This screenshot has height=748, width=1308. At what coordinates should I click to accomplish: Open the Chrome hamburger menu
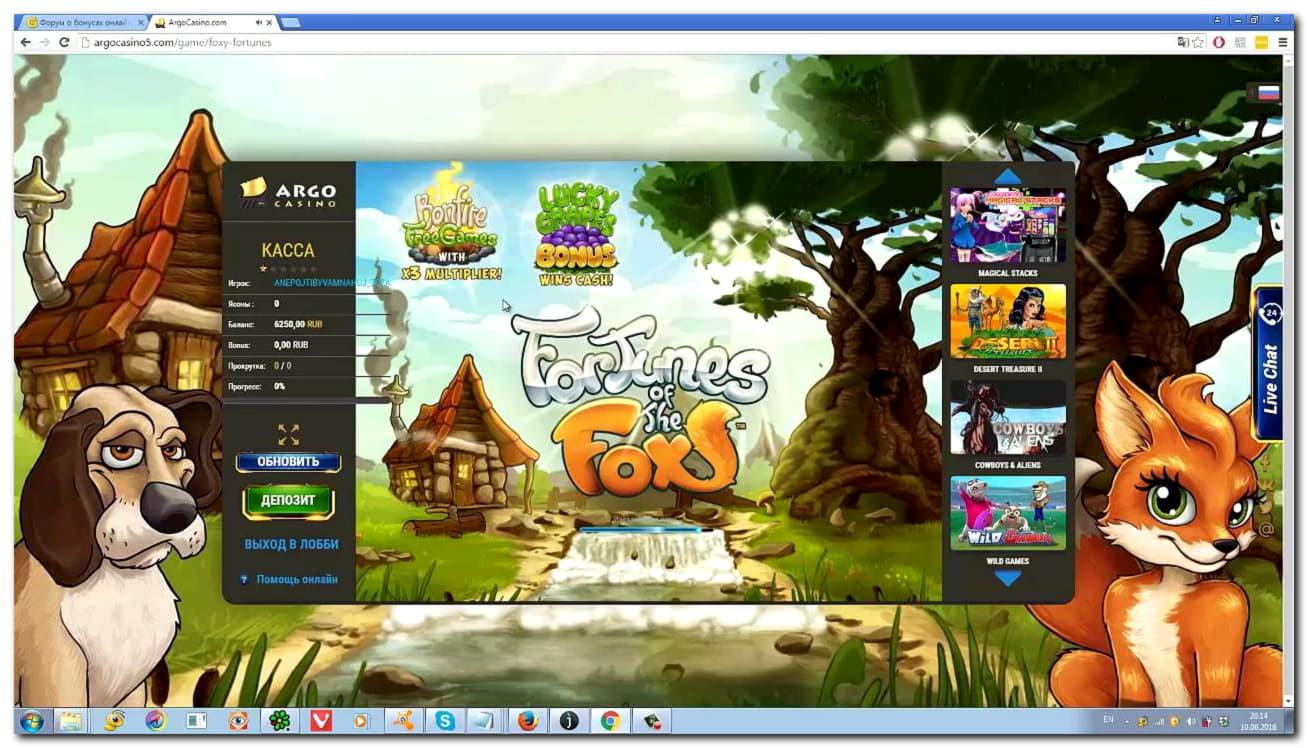tap(1283, 42)
